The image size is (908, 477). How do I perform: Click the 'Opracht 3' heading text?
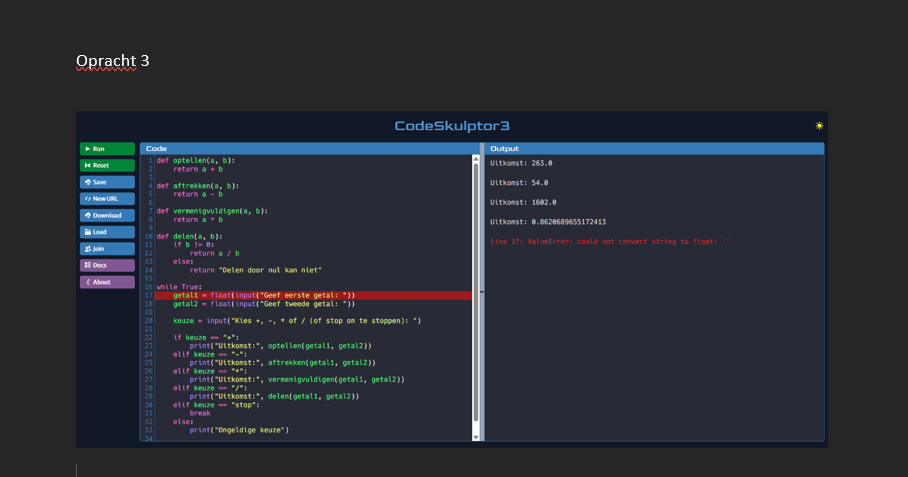coord(112,61)
